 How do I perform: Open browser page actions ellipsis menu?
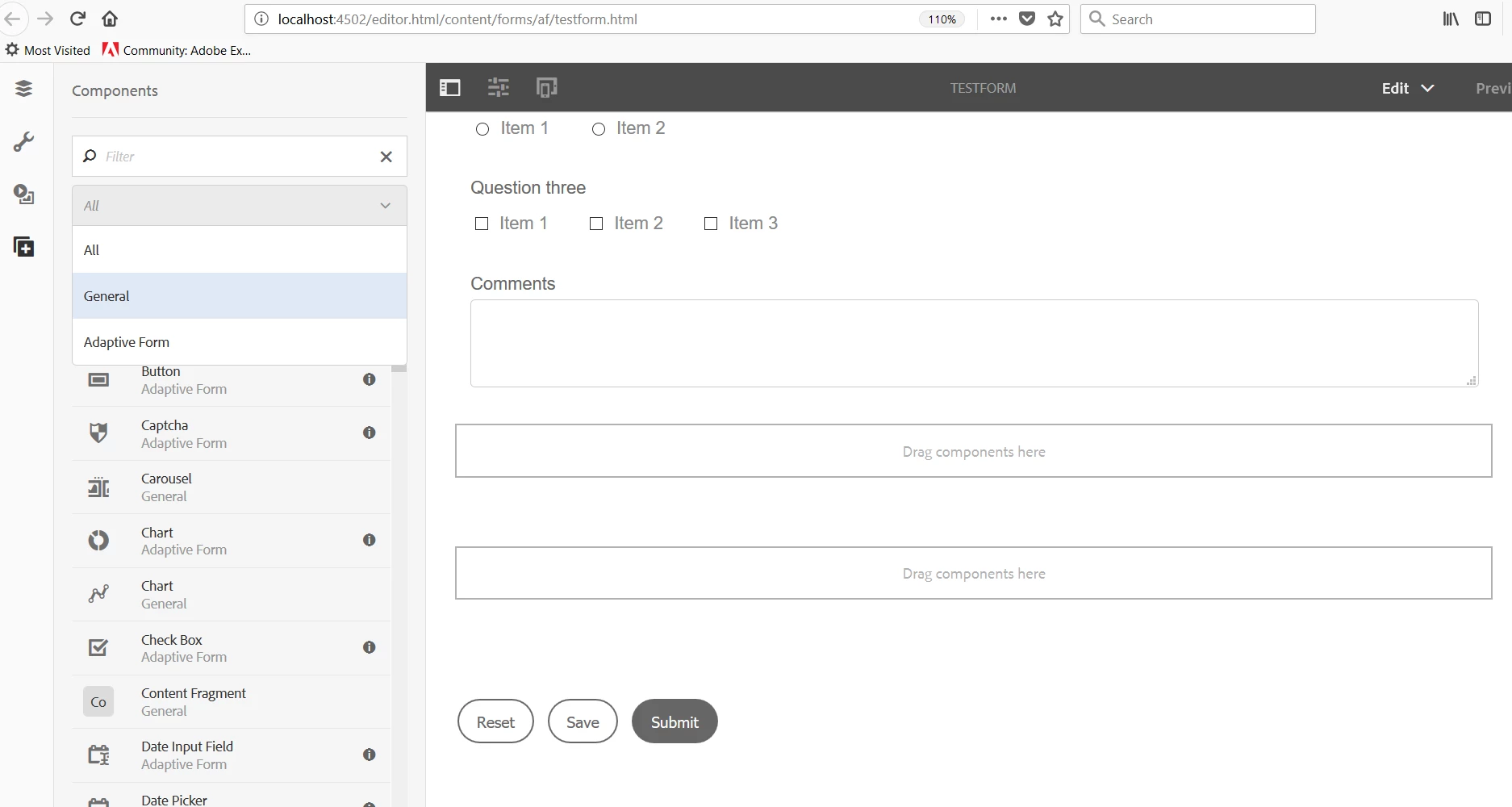(x=998, y=19)
